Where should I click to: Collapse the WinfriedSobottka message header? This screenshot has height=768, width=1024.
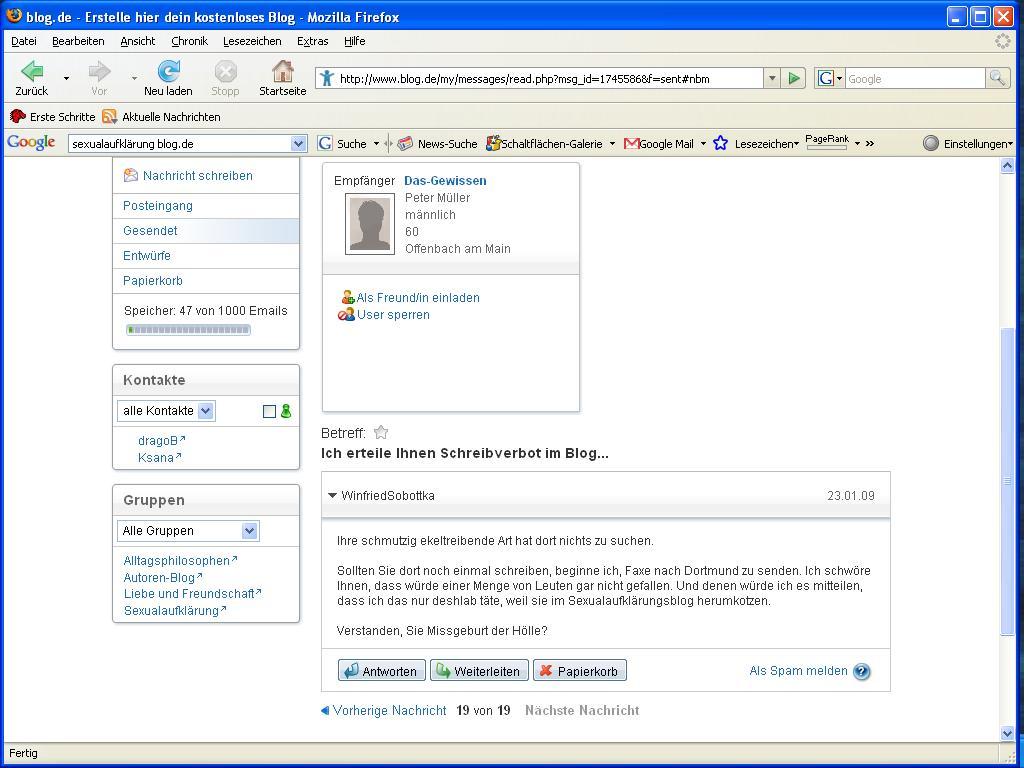[333, 496]
